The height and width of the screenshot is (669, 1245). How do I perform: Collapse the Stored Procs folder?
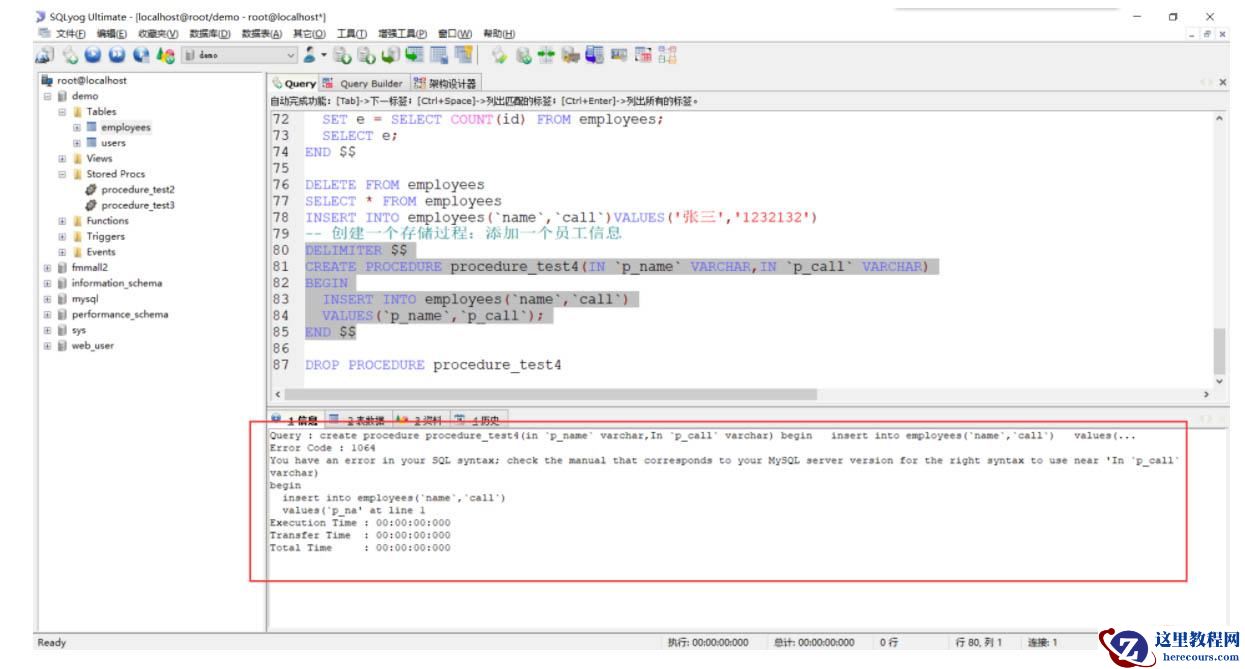coord(62,174)
